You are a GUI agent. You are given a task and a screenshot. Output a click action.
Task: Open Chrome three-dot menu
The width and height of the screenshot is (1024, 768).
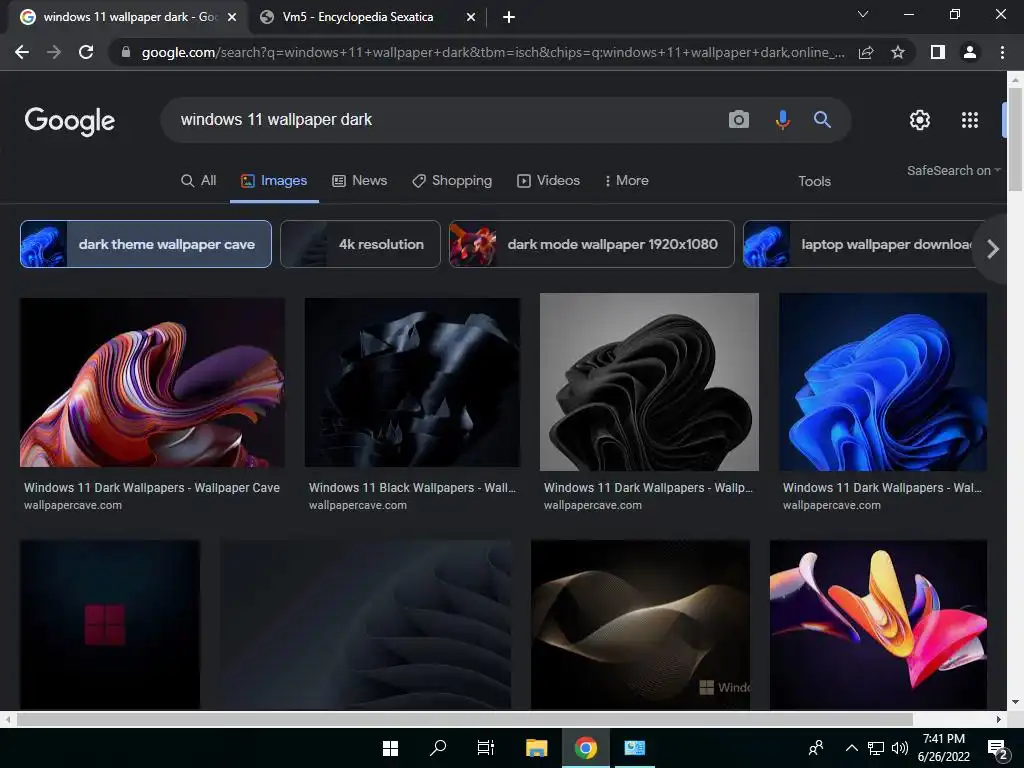point(1002,52)
